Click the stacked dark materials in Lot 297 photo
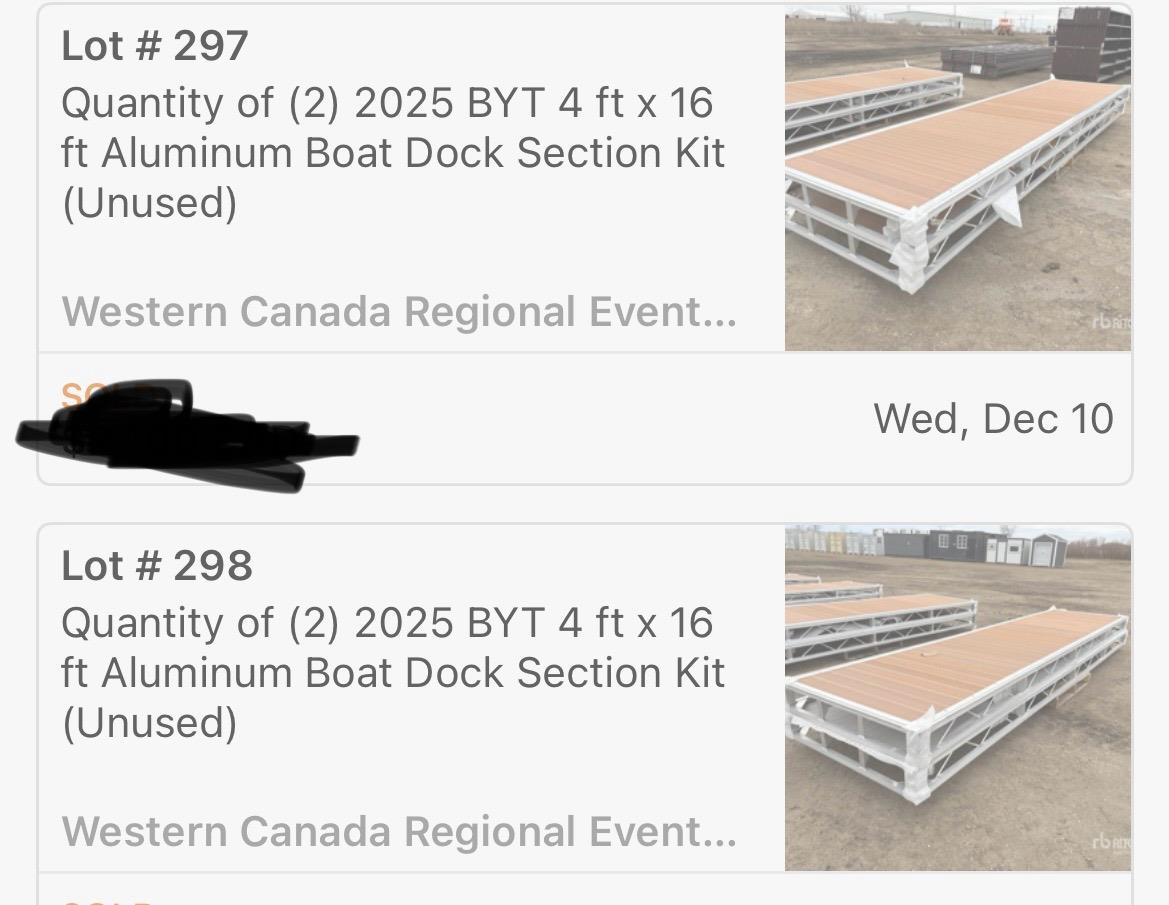1169x905 pixels. pos(1090,45)
